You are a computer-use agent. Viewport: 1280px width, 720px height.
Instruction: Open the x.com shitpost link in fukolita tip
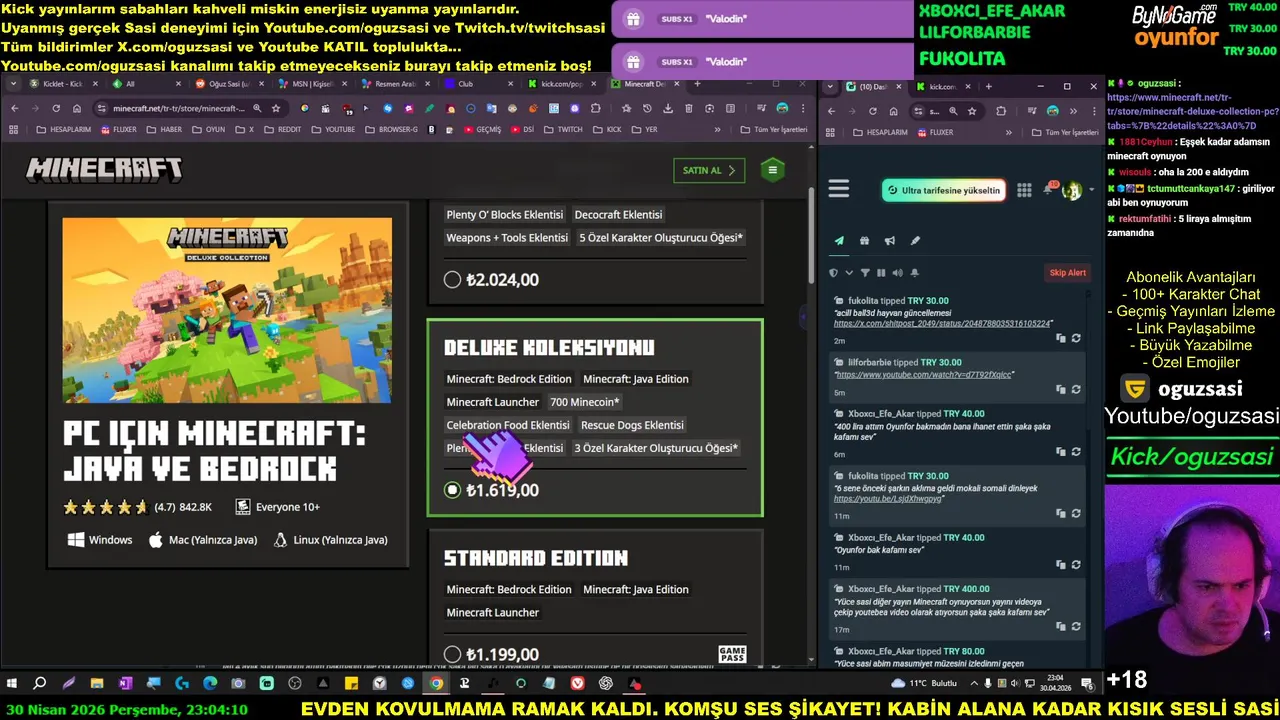point(943,324)
